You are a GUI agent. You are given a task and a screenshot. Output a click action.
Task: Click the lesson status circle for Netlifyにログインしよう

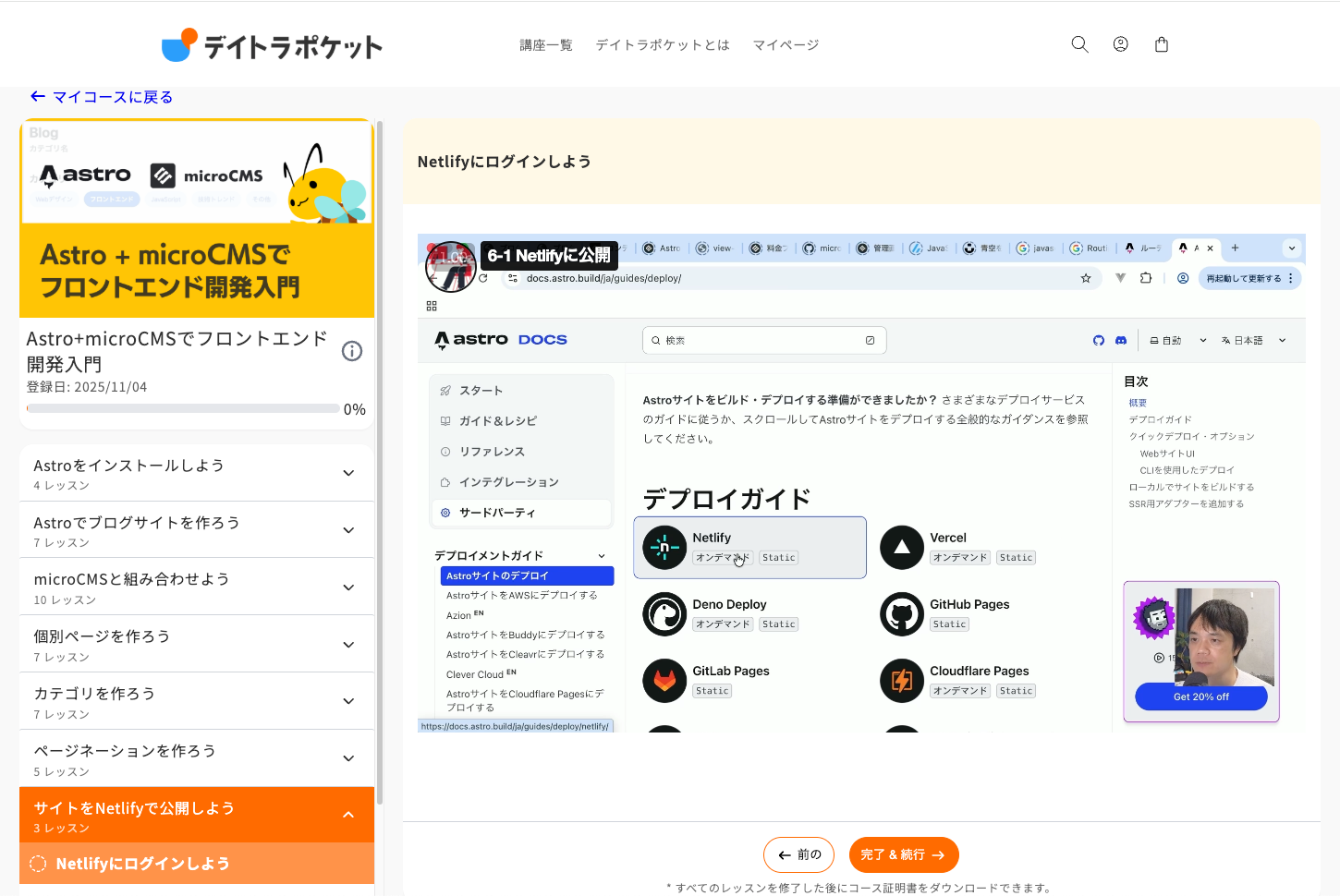pyautogui.click(x=38, y=864)
